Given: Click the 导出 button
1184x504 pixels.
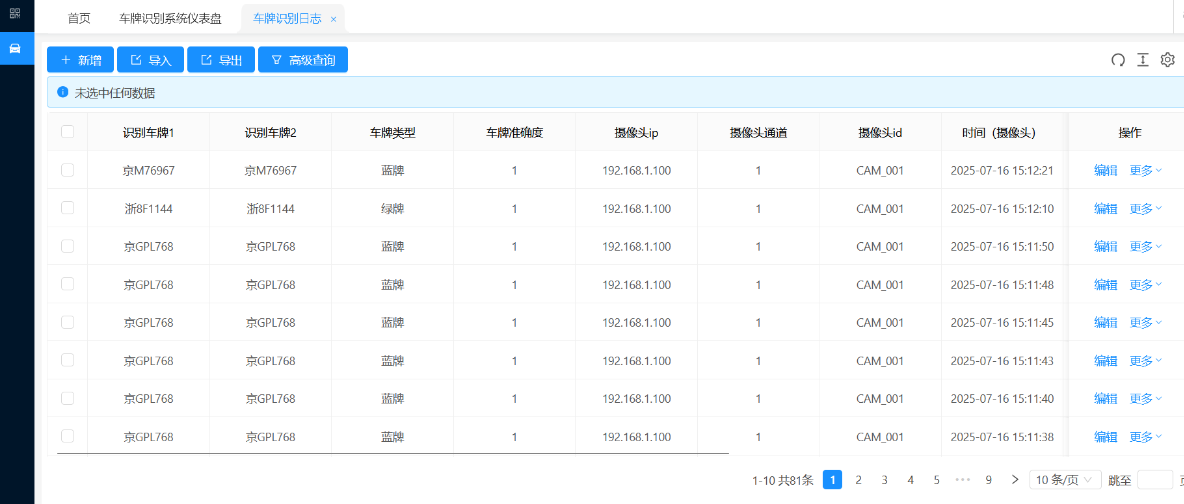Looking at the screenshot, I should 221,60.
